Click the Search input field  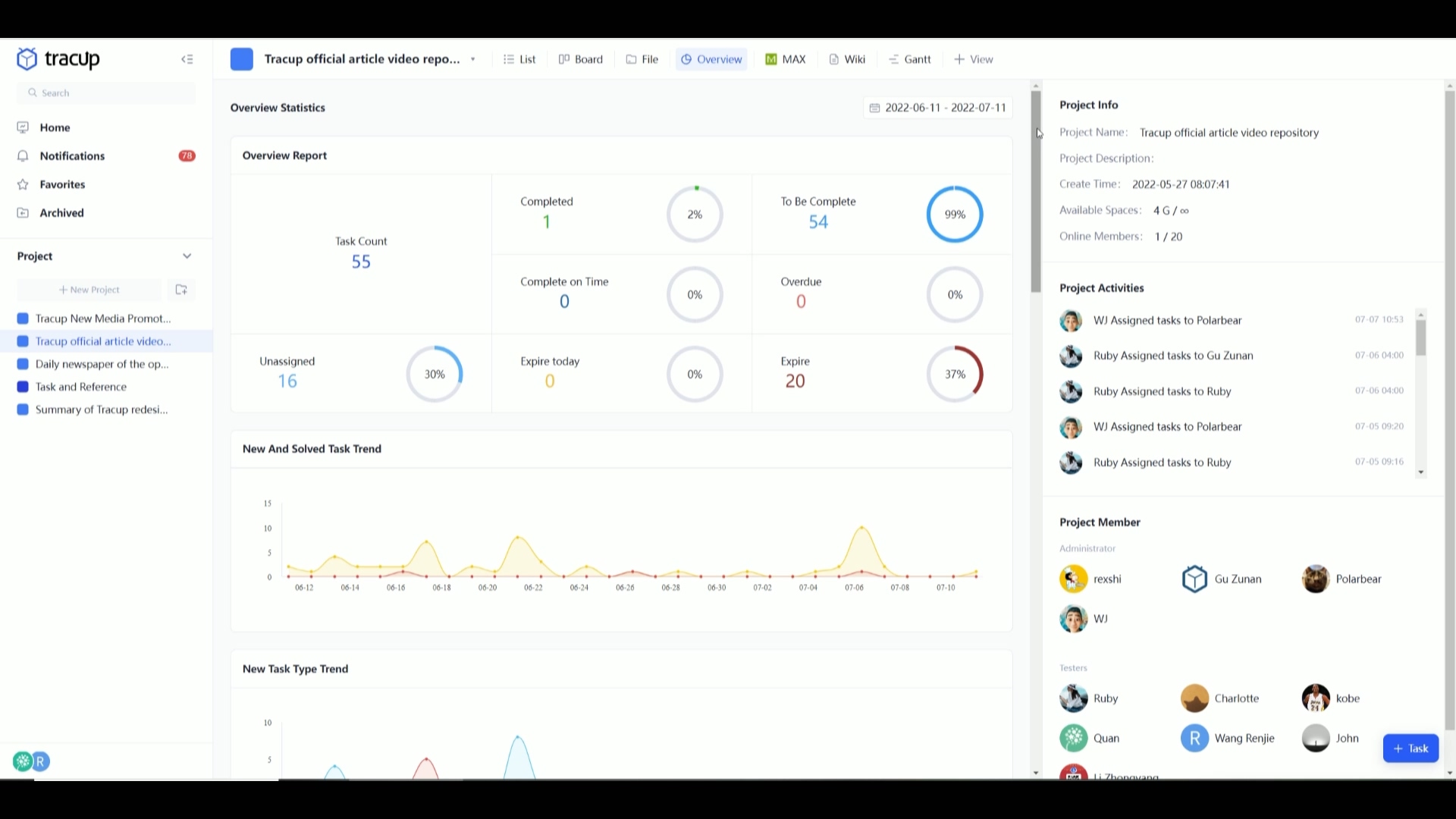click(x=106, y=93)
